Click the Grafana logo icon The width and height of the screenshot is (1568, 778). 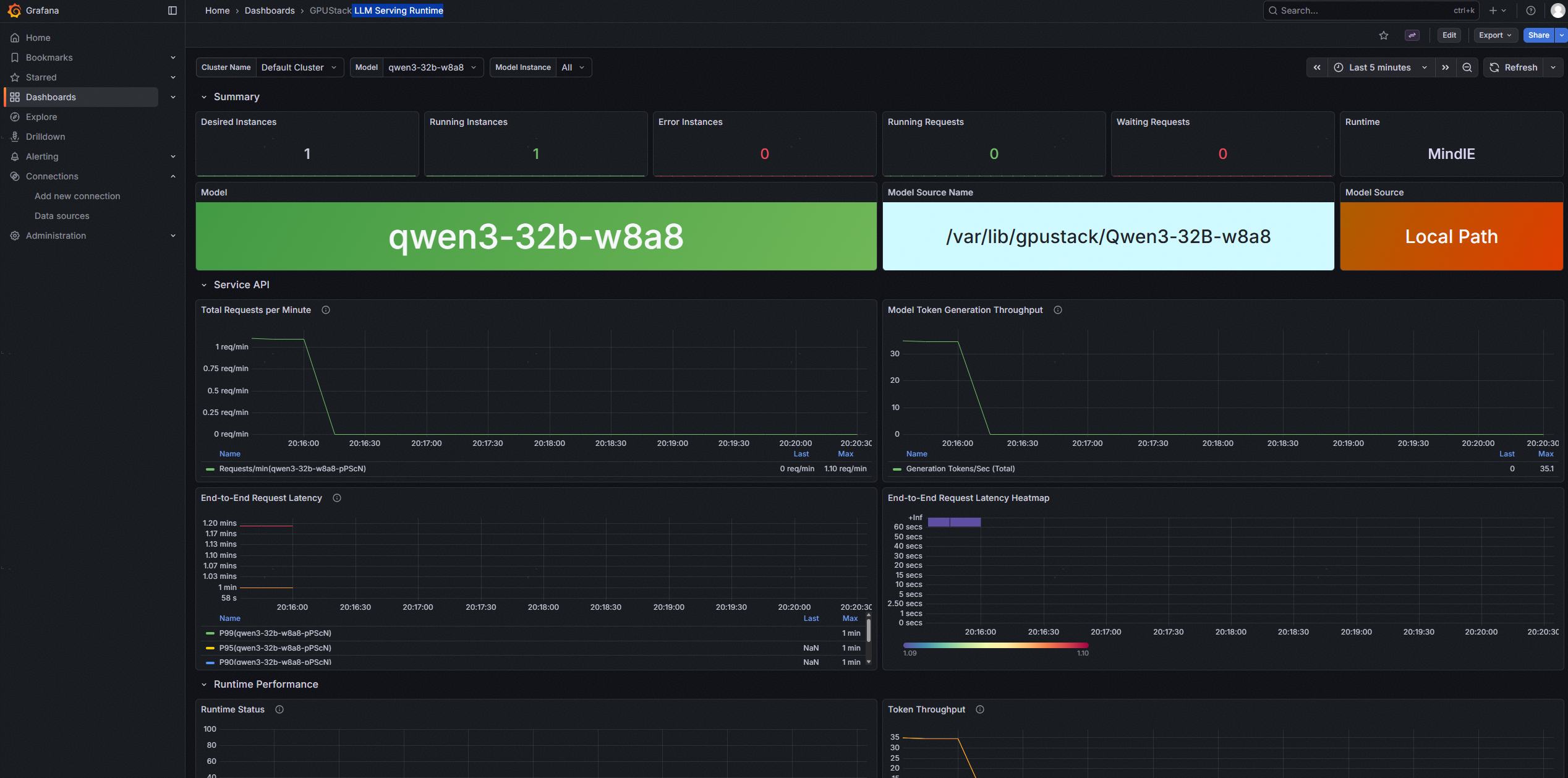(x=14, y=11)
